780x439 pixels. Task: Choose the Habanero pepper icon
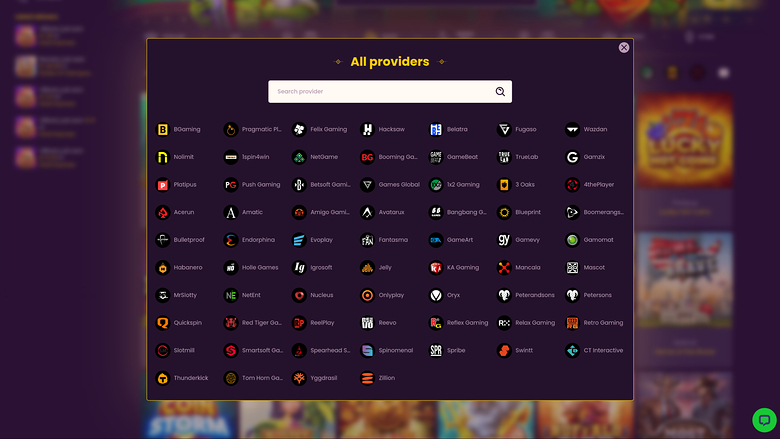163,267
